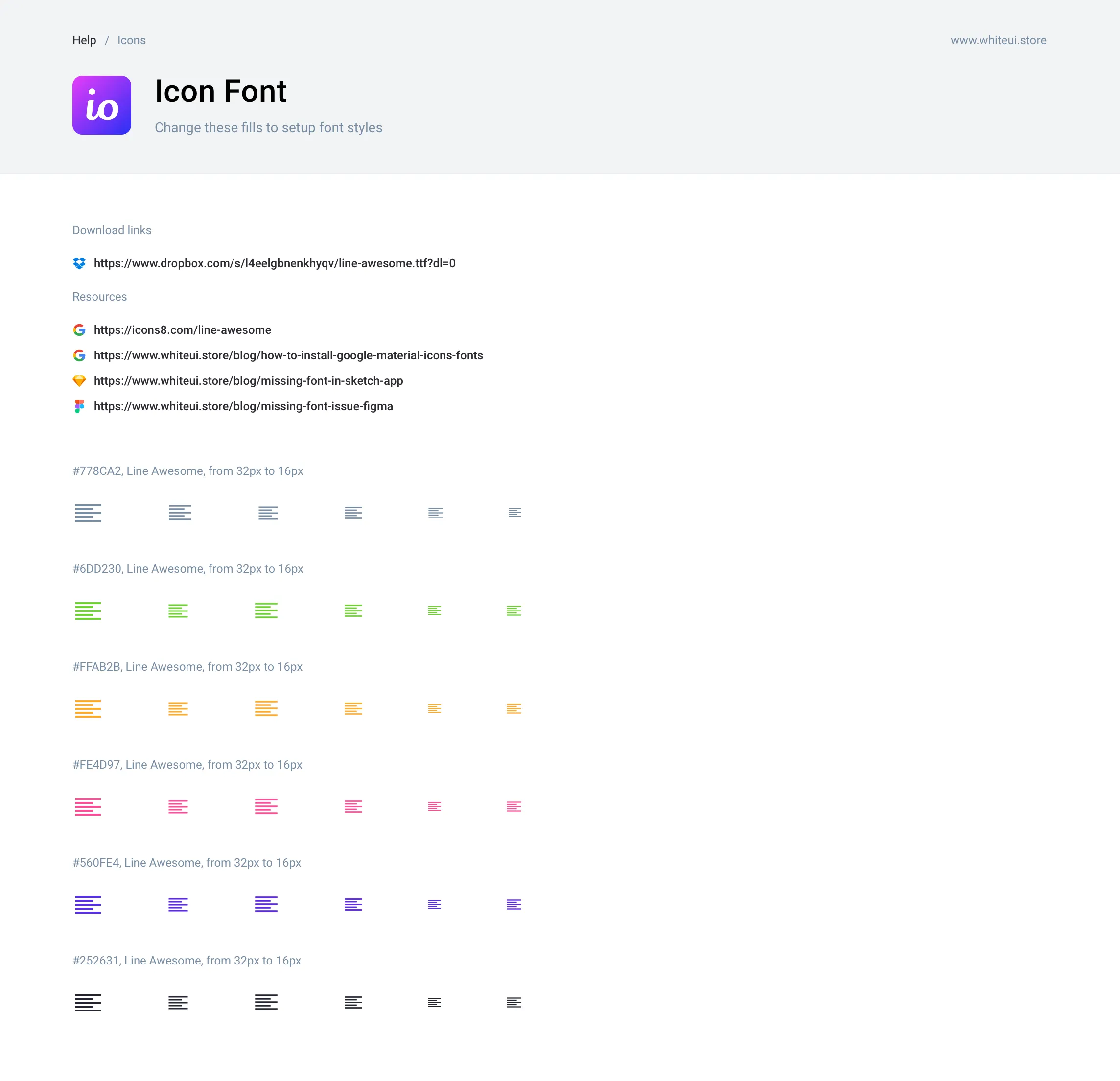
Task: Click the smallest dark align-left icon
Action: click(x=513, y=1002)
